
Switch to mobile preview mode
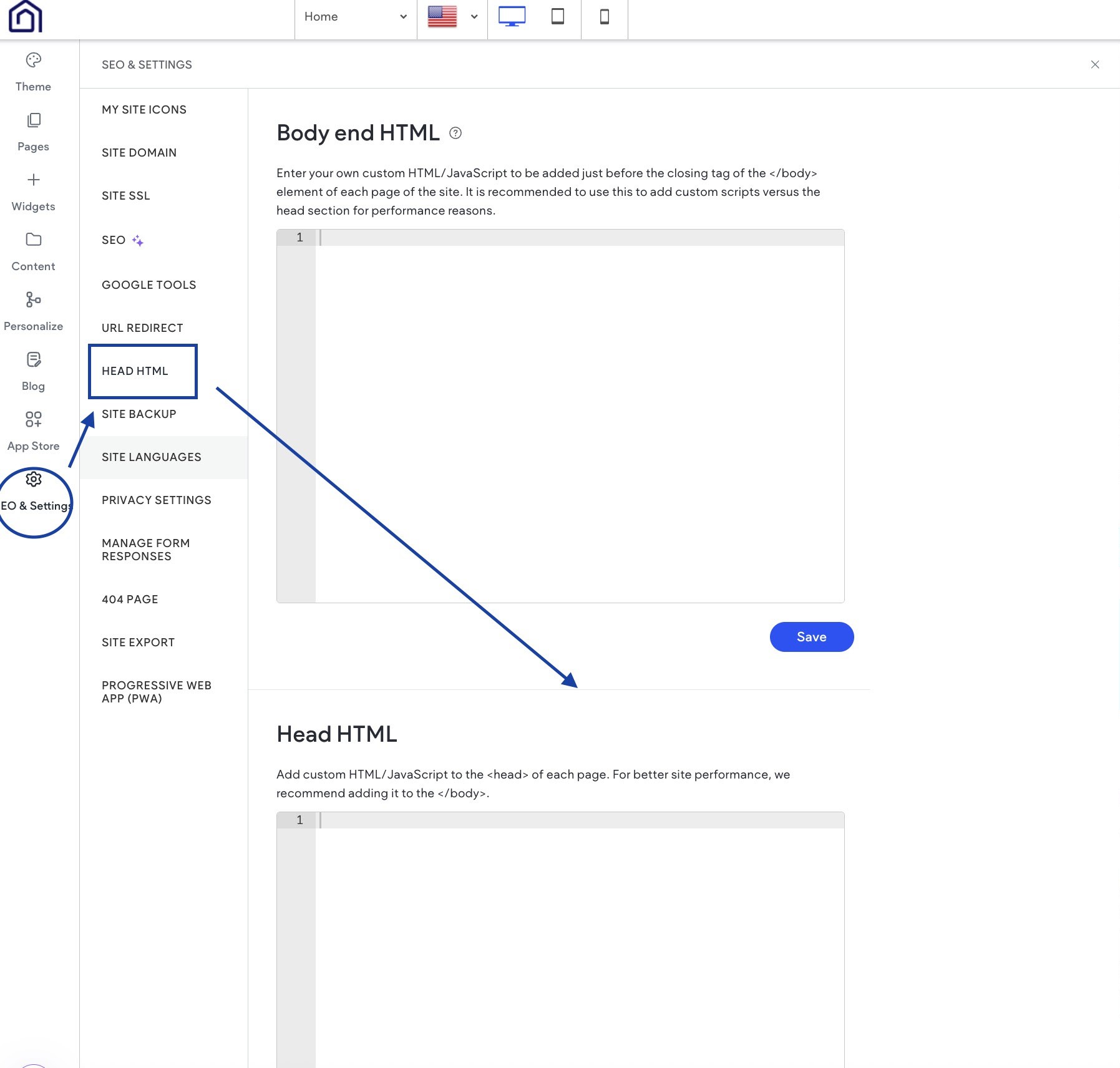(603, 17)
